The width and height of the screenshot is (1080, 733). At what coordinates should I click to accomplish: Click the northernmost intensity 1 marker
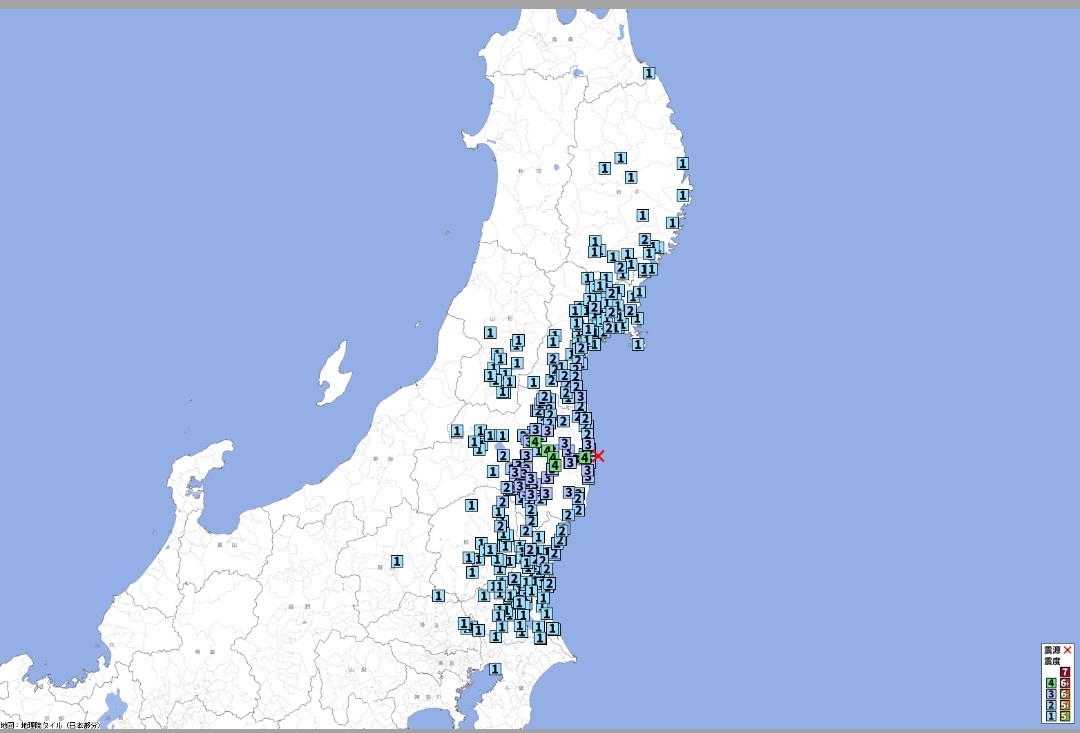[649, 73]
